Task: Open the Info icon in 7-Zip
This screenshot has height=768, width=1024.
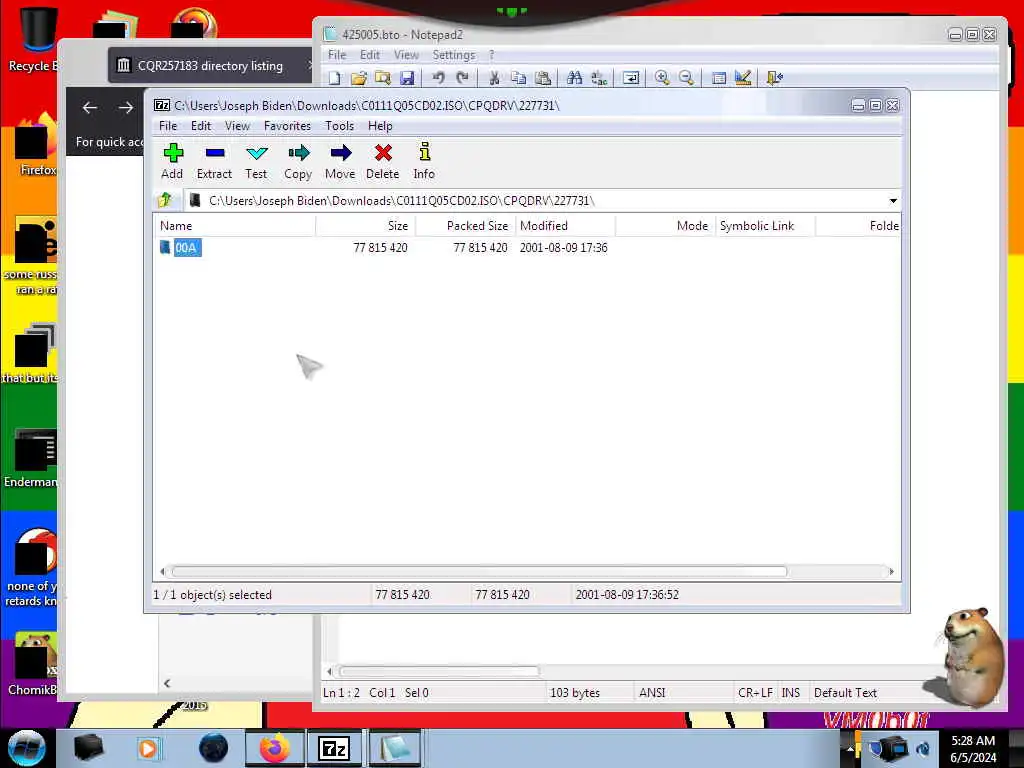Action: pyautogui.click(x=424, y=161)
